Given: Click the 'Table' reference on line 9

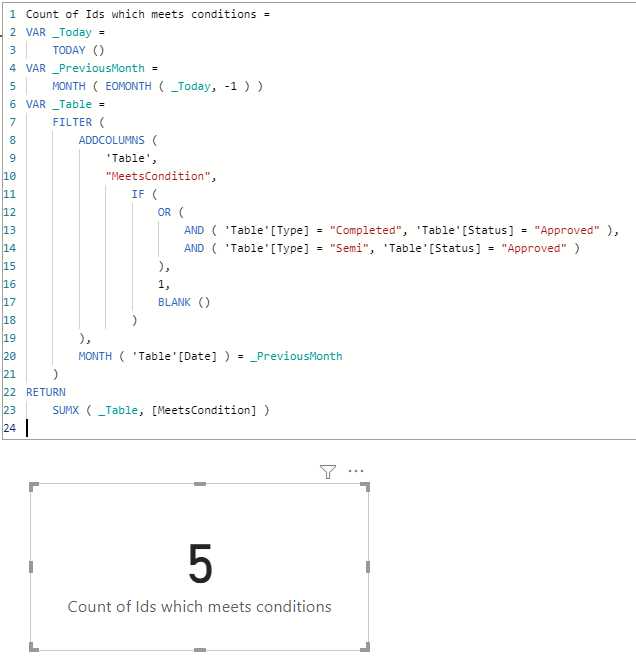Looking at the screenshot, I should [x=128, y=159].
